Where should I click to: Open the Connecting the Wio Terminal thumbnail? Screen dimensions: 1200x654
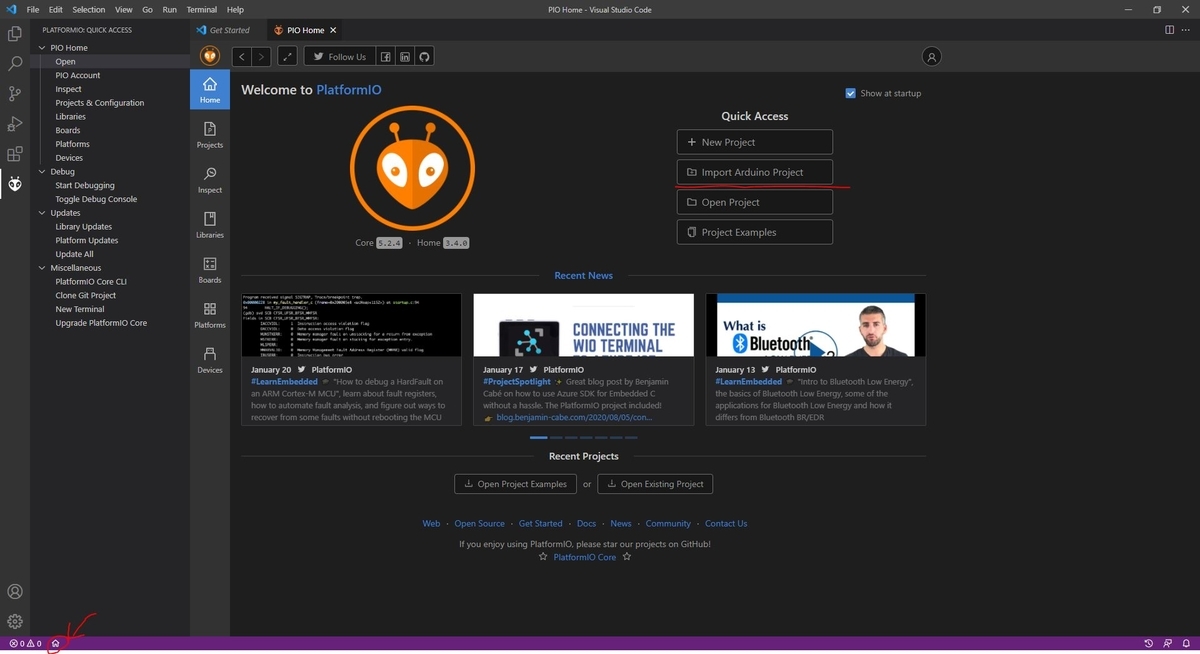(583, 325)
